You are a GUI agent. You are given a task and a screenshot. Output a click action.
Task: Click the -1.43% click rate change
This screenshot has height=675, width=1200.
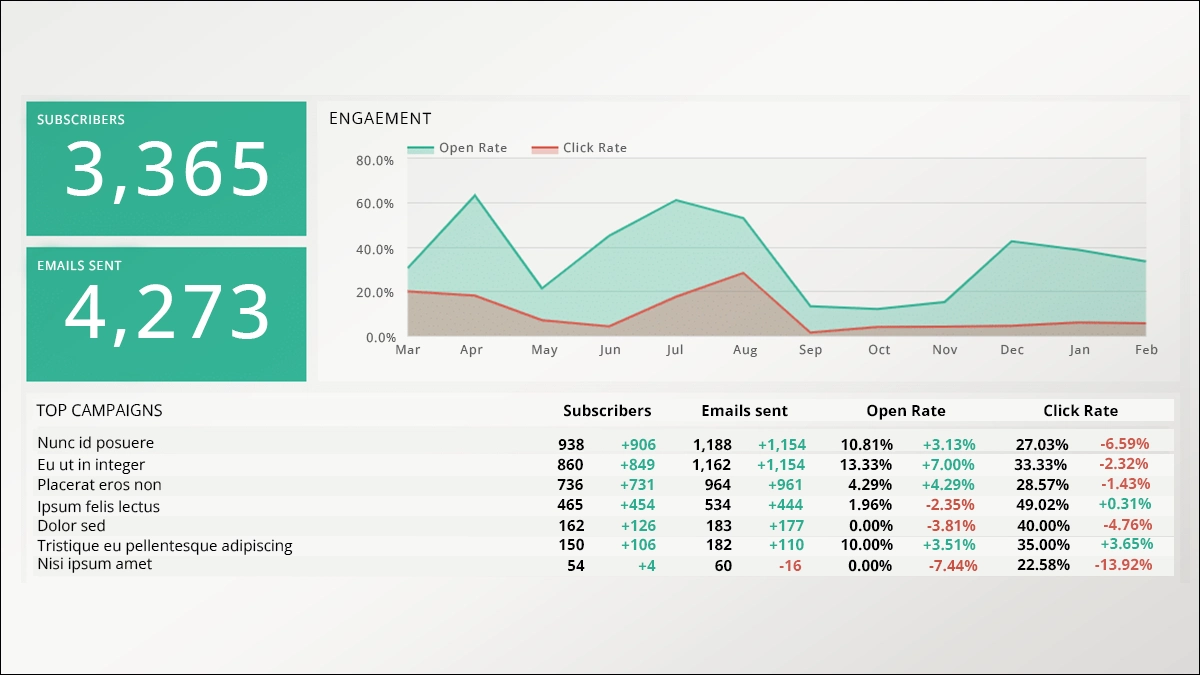tap(1125, 484)
